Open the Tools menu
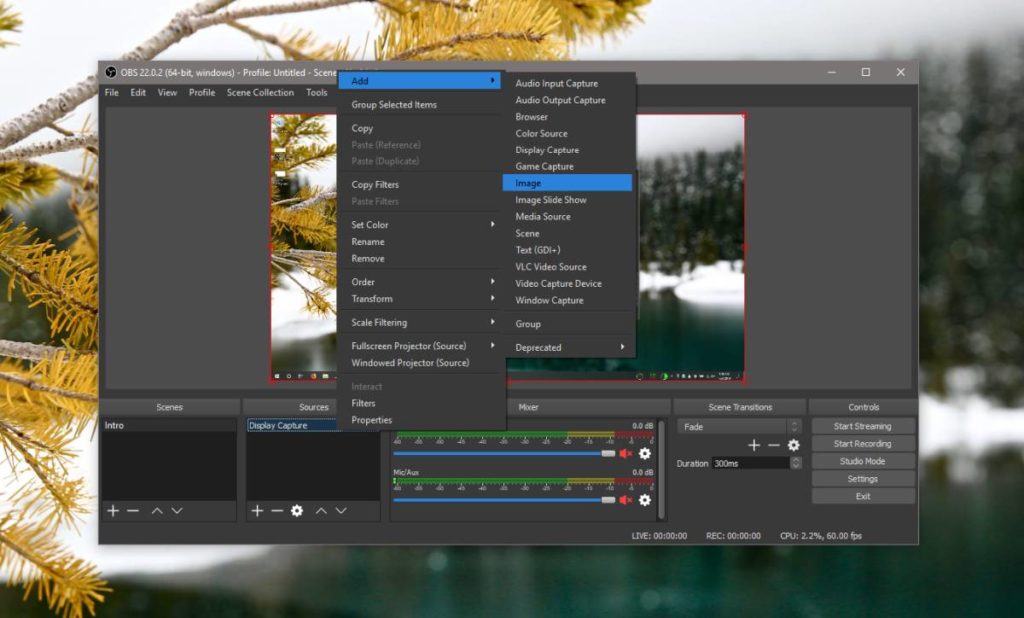This screenshot has height=618, width=1024. [317, 92]
